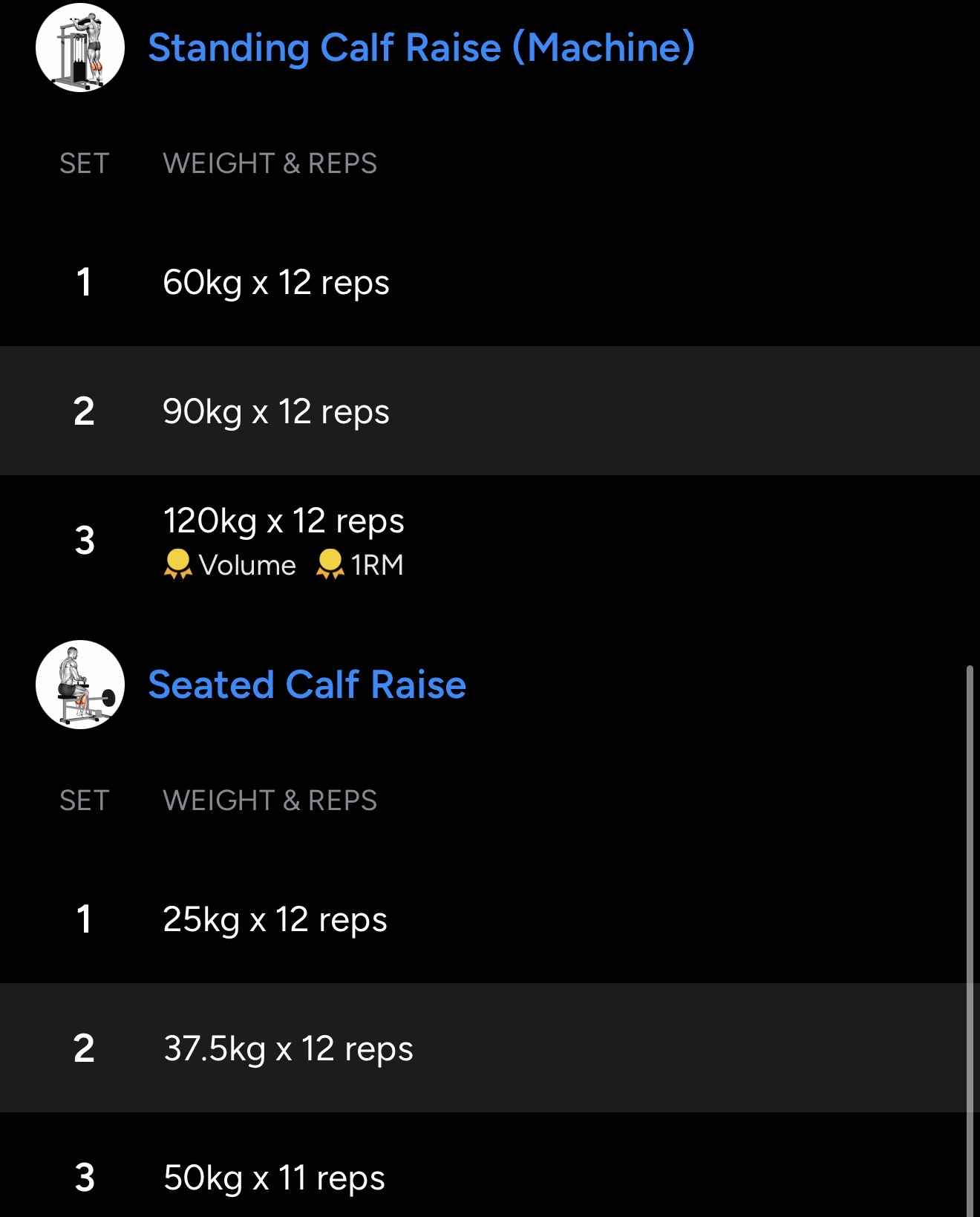Viewport: 980px width, 1217px height.
Task: Tap the Seated Calf Raise exercise thumbnail
Action: pos(80,685)
